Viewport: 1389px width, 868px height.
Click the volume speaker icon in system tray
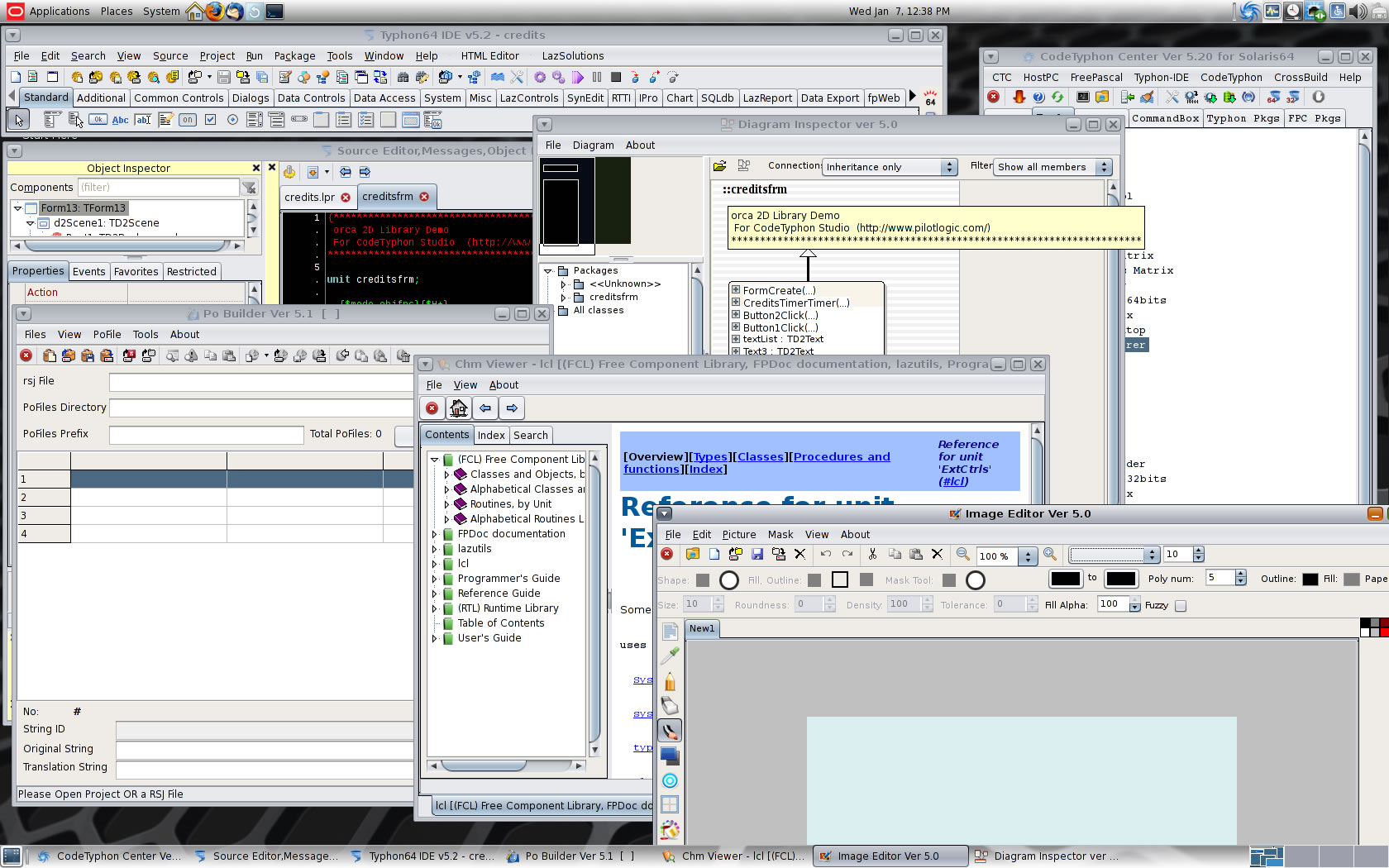tap(1358, 11)
